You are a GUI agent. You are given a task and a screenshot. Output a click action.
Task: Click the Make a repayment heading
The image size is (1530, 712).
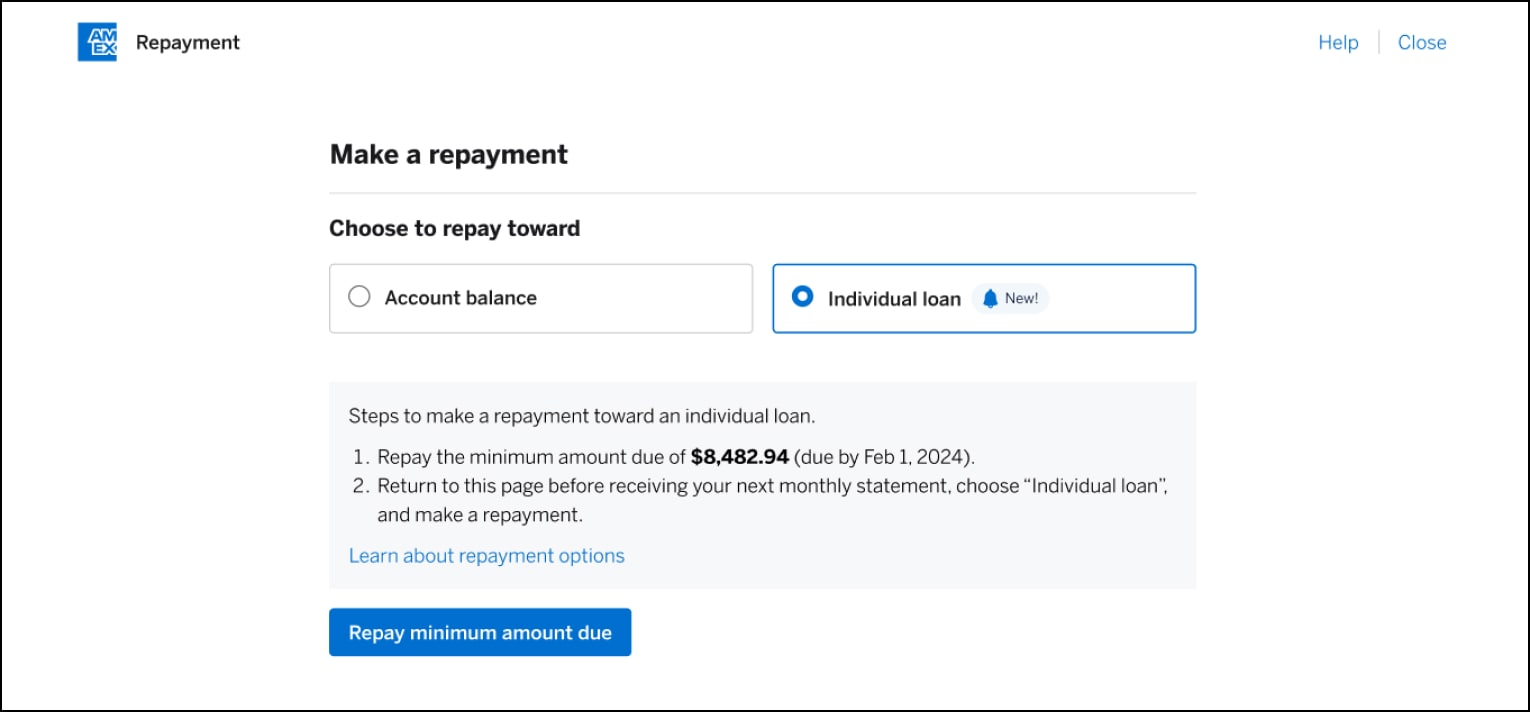[448, 154]
